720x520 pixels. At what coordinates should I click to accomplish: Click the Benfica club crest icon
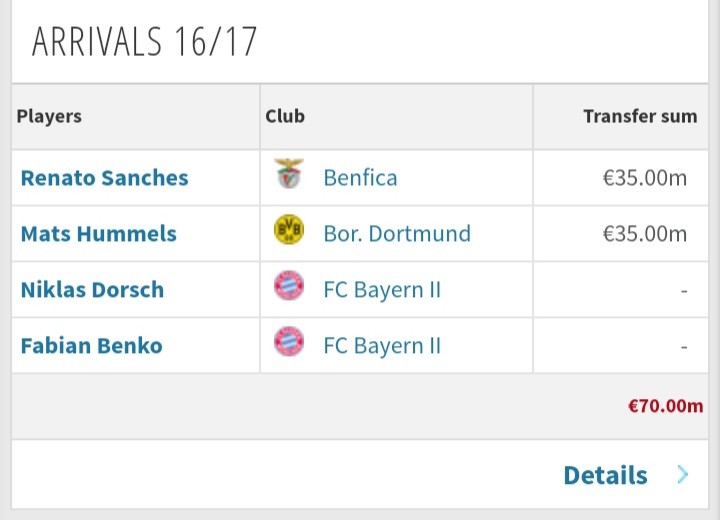point(289,177)
